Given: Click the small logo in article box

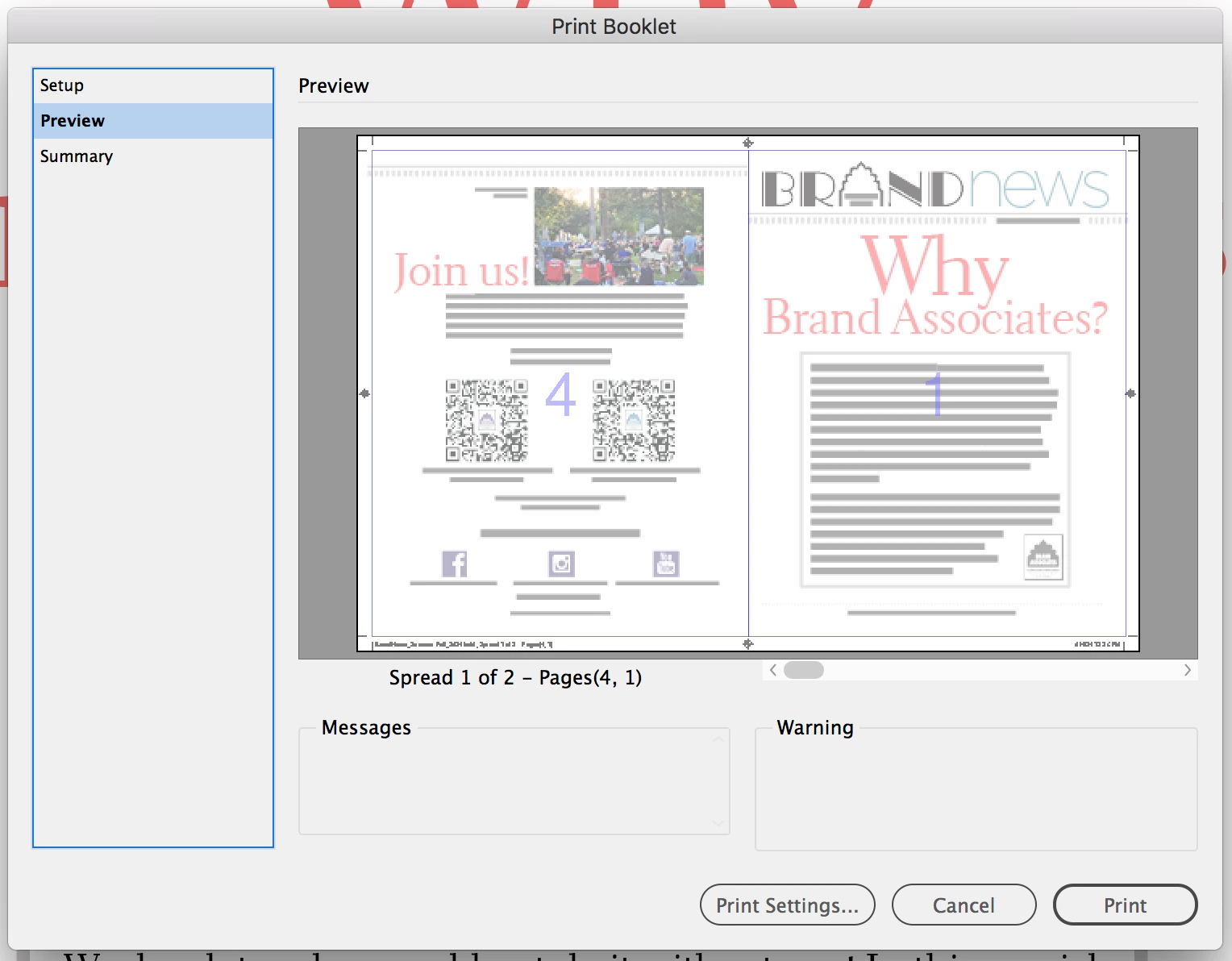Looking at the screenshot, I should (x=1043, y=556).
